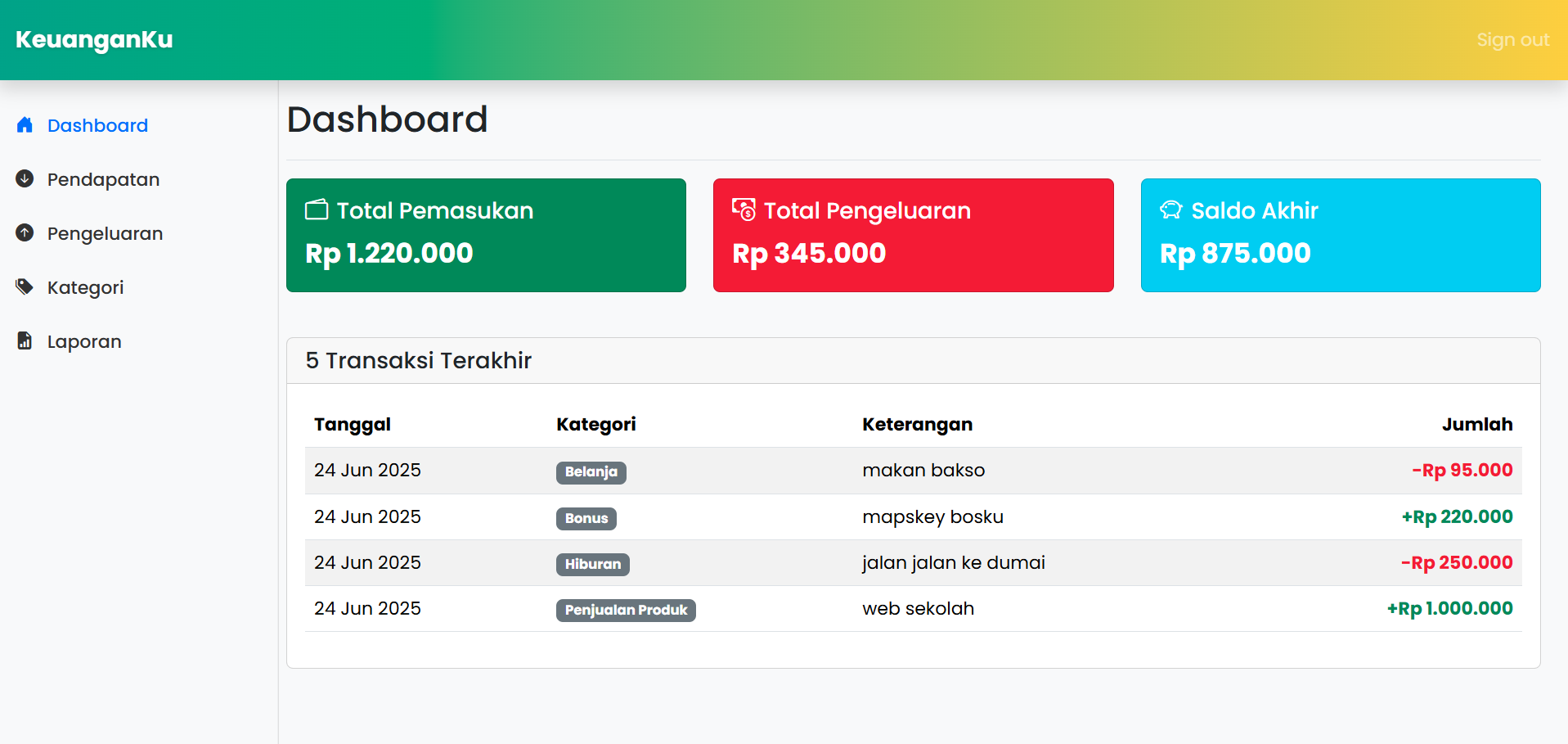Click the piggy bank icon in Saldo Akhir
Viewport: 1568px width, 744px height.
[x=1171, y=210]
